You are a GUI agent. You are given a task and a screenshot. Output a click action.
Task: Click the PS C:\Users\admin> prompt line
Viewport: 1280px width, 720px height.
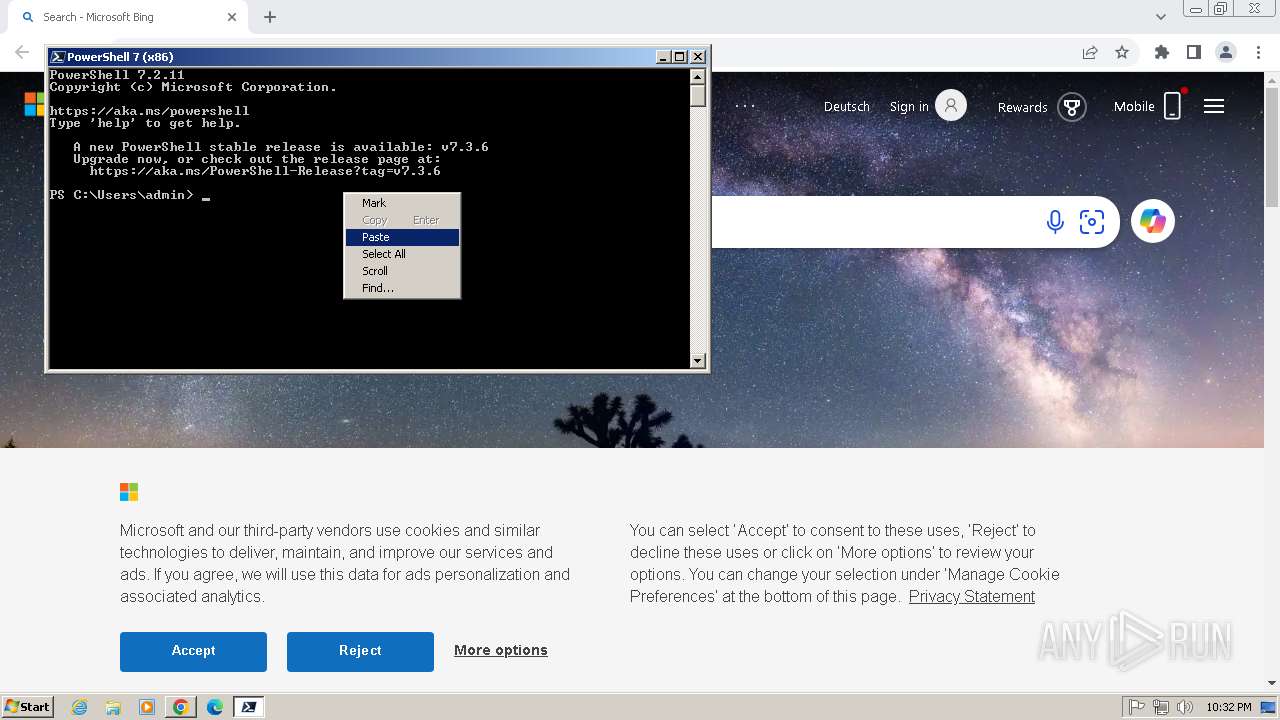(x=122, y=195)
